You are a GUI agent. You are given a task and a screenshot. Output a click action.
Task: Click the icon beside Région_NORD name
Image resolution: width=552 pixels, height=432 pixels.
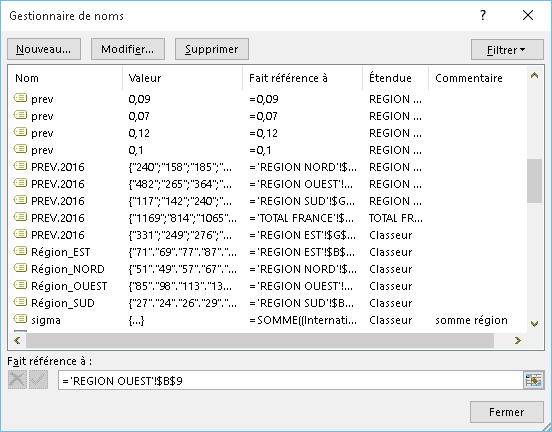click(20, 268)
